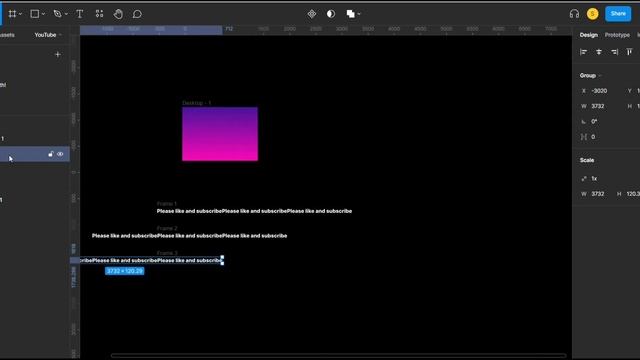Open the Resources components tool
Screen dimensions: 640x360
pos(99,14)
